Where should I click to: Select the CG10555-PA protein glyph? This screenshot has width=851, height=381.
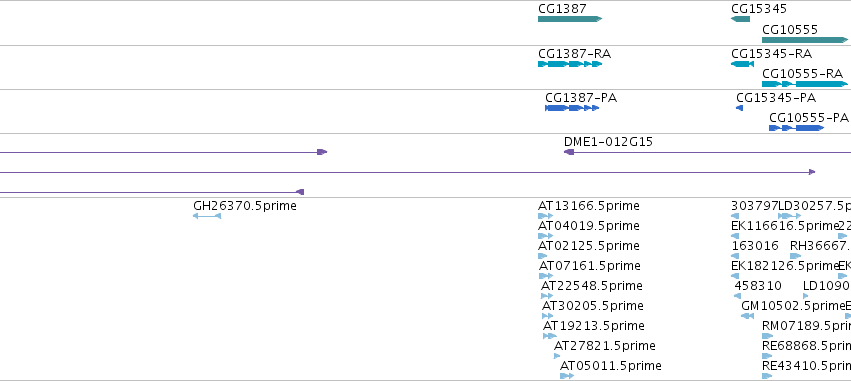[797, 128]
